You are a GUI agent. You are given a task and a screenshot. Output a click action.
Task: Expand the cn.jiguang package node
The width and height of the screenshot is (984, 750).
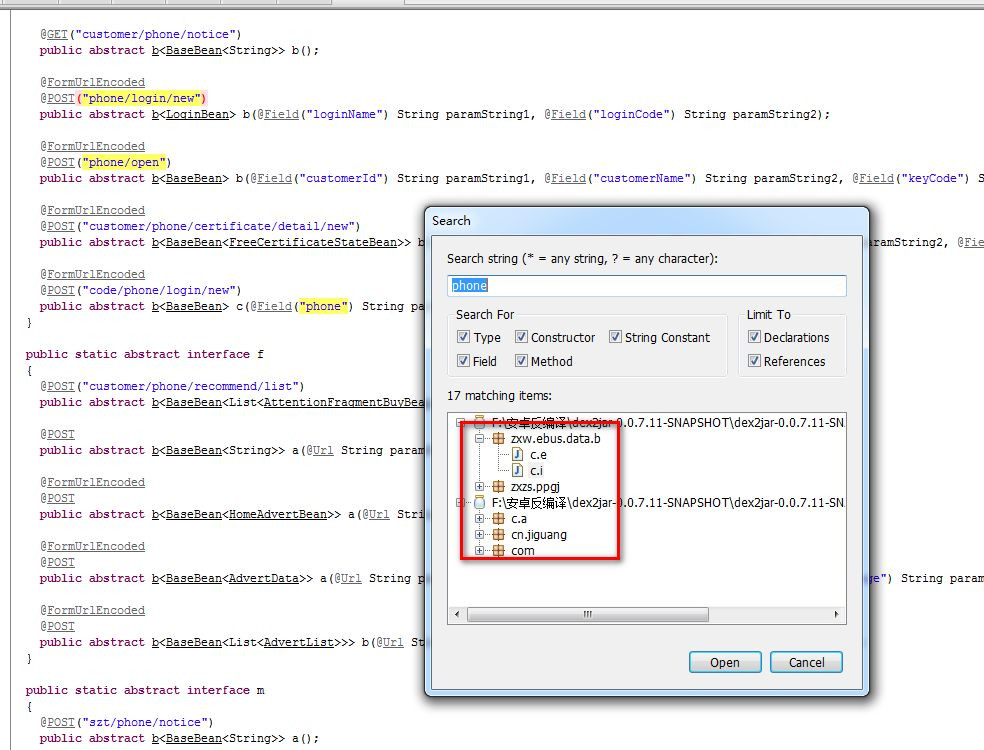coord(479,535)
